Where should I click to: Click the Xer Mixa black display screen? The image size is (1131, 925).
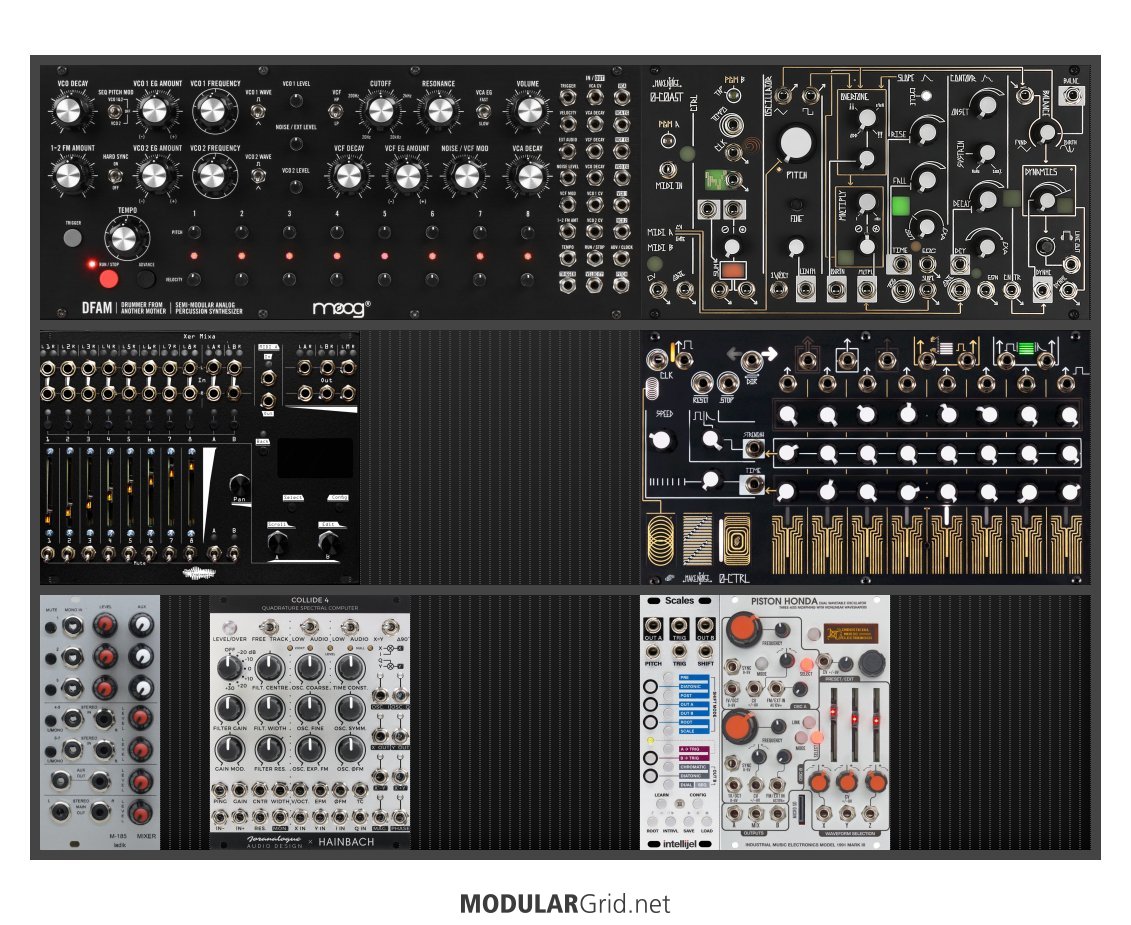[x=315, y=458]
